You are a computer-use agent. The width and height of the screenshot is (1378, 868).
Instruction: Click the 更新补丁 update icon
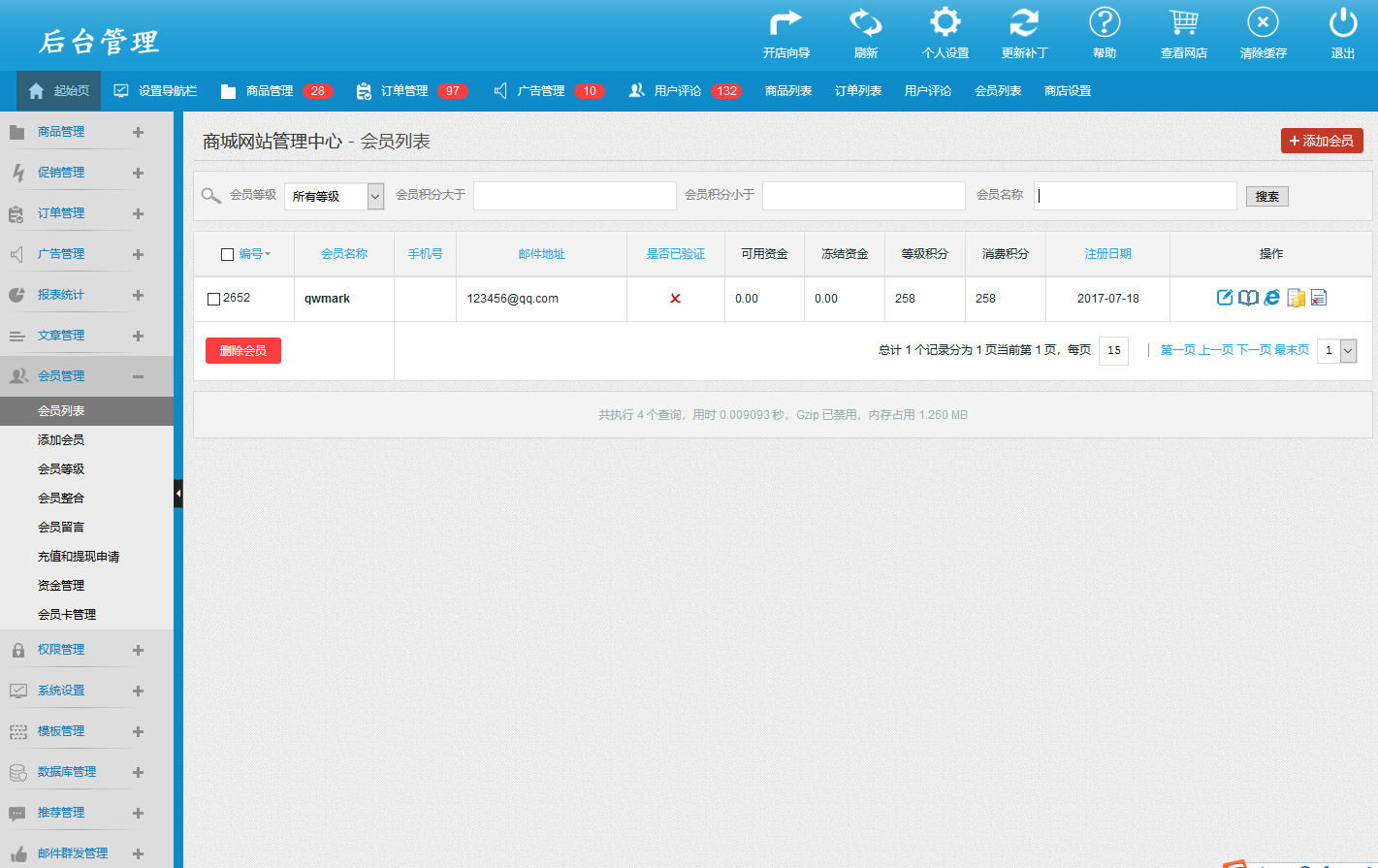[1024, 21]
